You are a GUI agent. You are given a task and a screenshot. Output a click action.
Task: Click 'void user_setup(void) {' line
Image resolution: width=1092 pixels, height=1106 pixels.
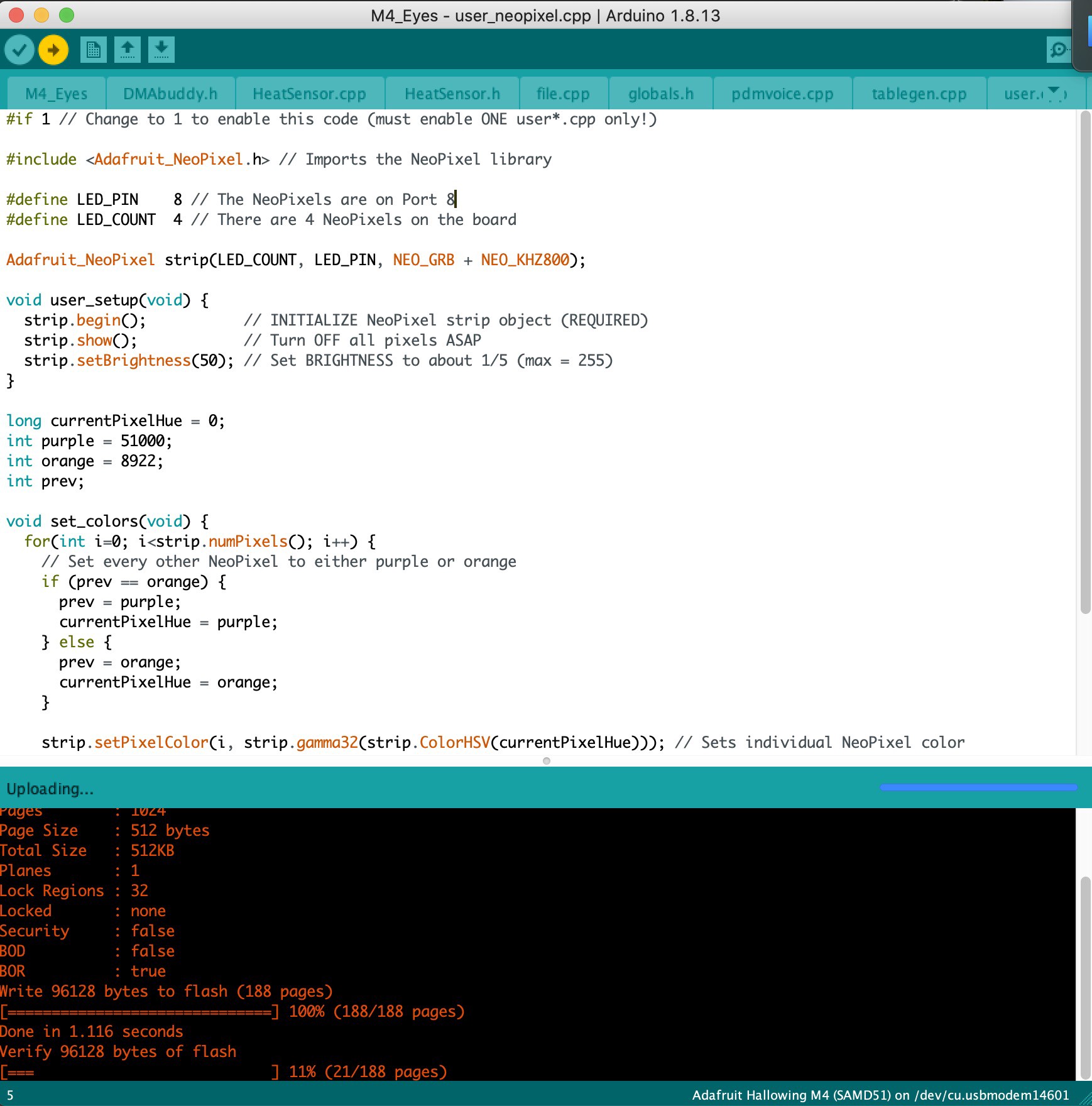pos(107,300)
